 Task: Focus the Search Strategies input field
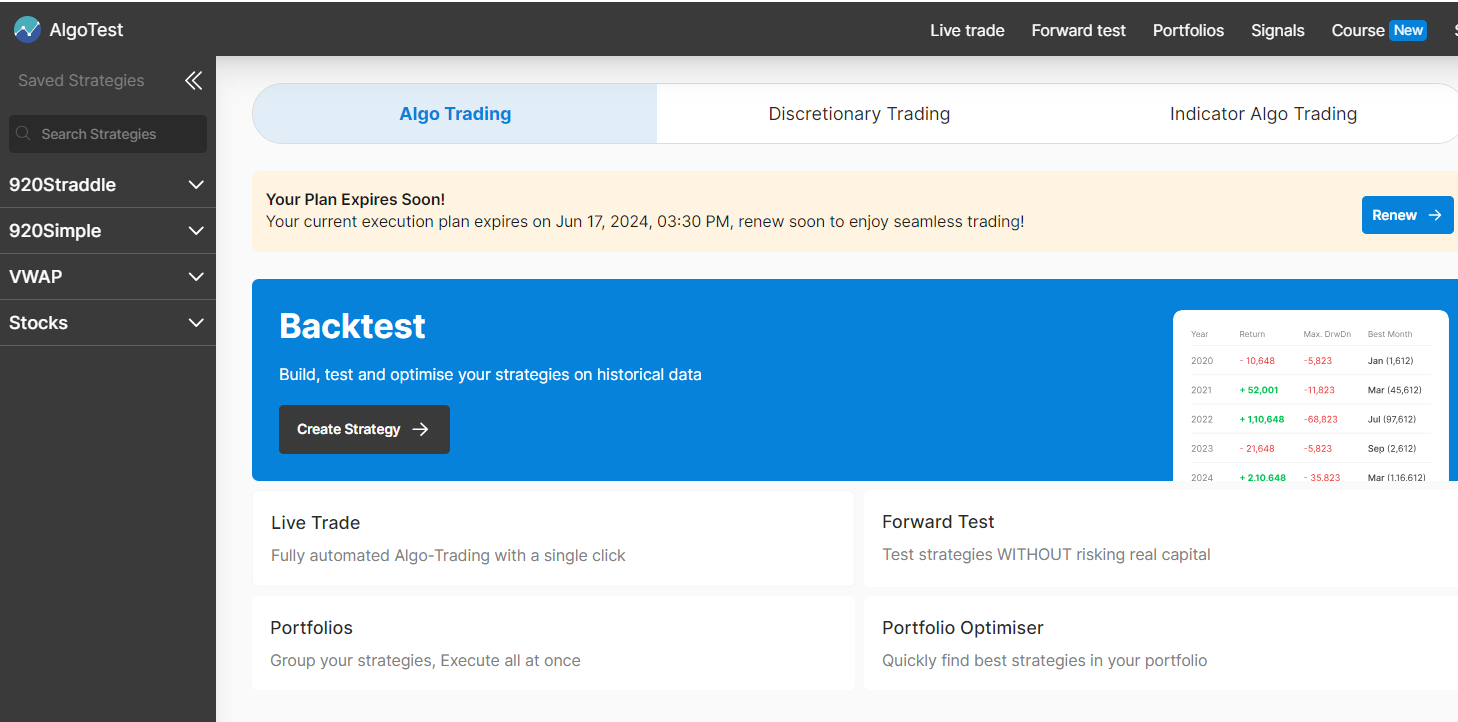(108, 134)
